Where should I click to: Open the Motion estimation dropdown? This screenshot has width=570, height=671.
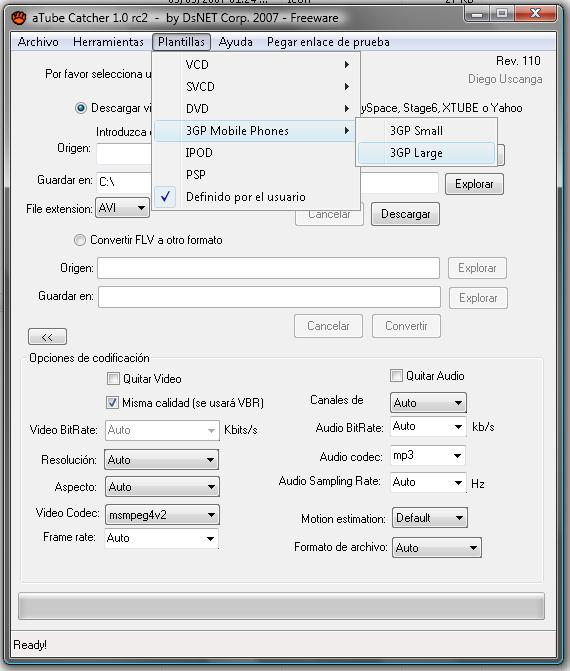click(430, 518)
